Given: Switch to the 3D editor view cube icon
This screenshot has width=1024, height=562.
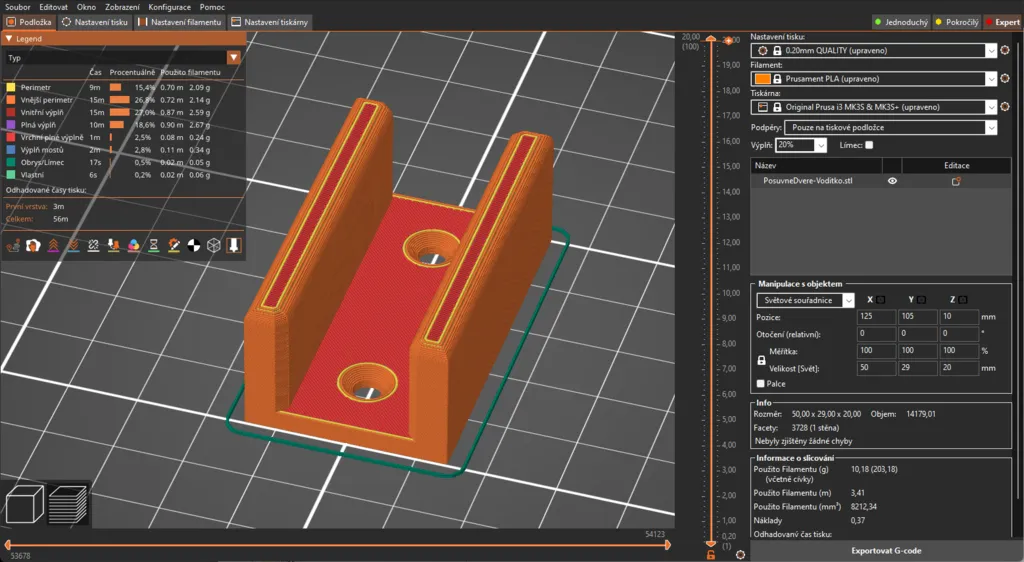Looking at the screenshot, I should 25,505.
